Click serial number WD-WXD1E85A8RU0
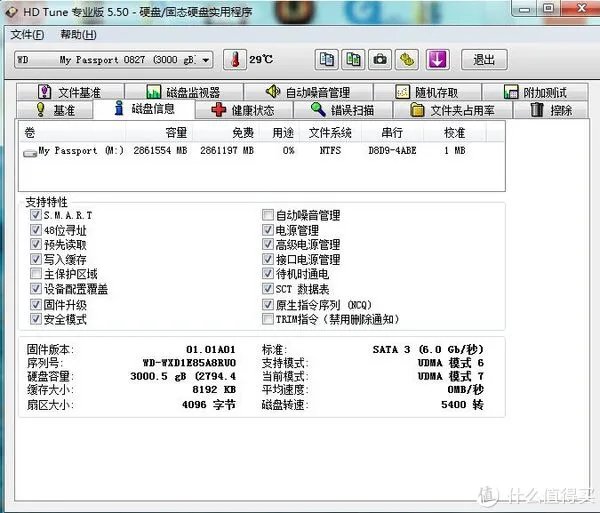Image resolution: width=600 pixels, height=513 pixels. (x=189, y=363)
